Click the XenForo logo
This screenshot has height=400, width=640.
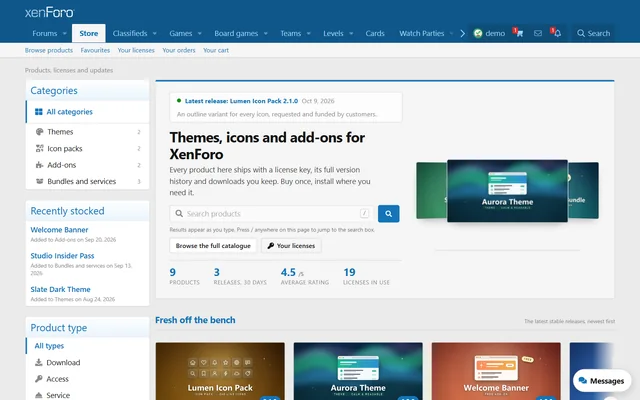49,13
